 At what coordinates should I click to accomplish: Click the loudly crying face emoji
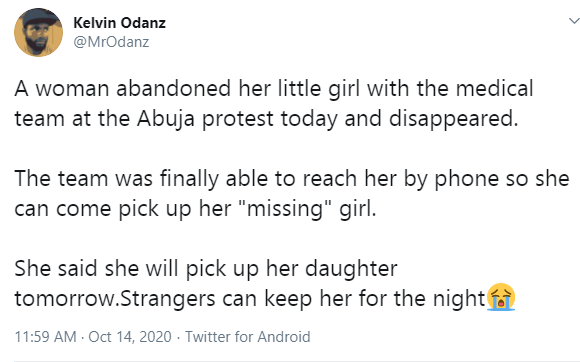click(501, 297)
